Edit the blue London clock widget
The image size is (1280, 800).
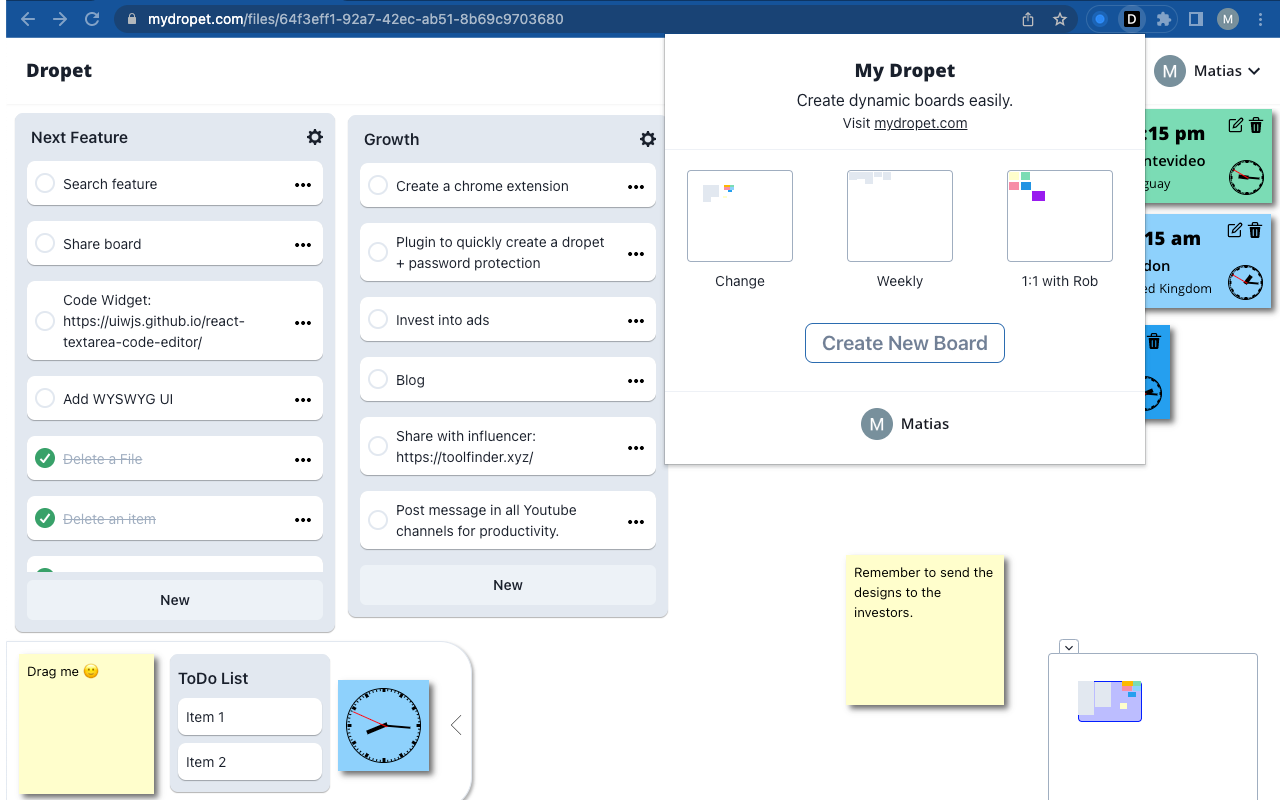click(x=1235, y=230)
